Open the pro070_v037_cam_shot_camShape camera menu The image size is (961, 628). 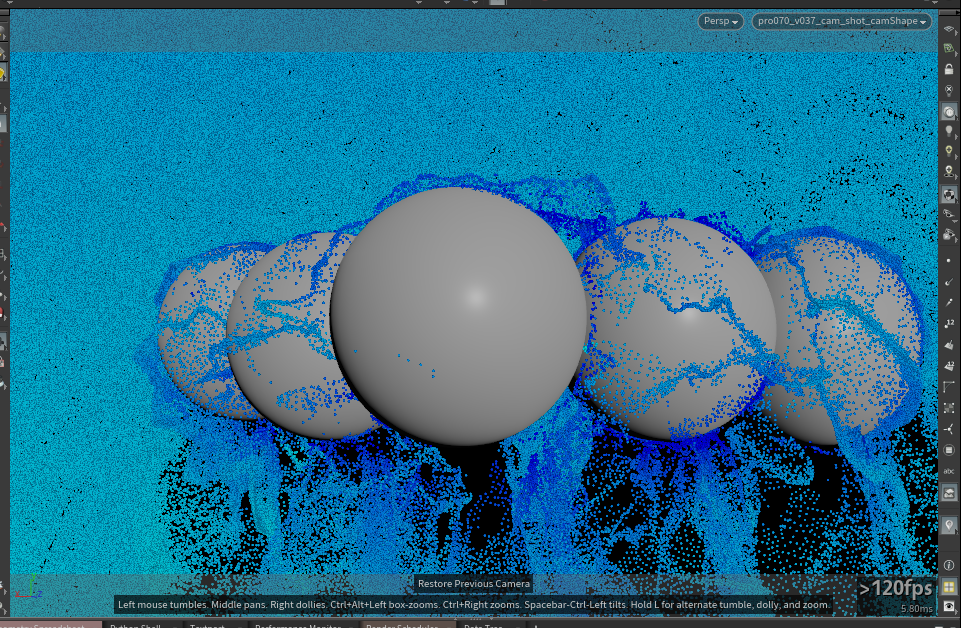click(841, 21)
